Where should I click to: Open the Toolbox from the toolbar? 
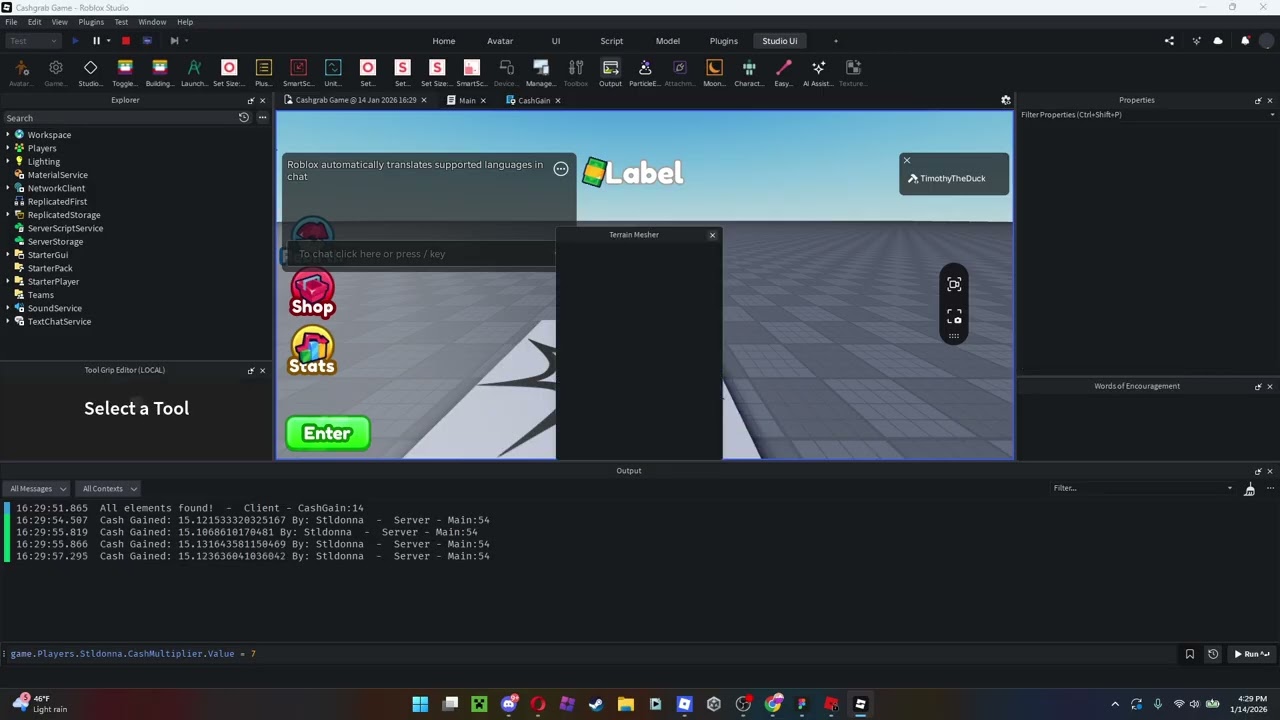coord(576,73)
